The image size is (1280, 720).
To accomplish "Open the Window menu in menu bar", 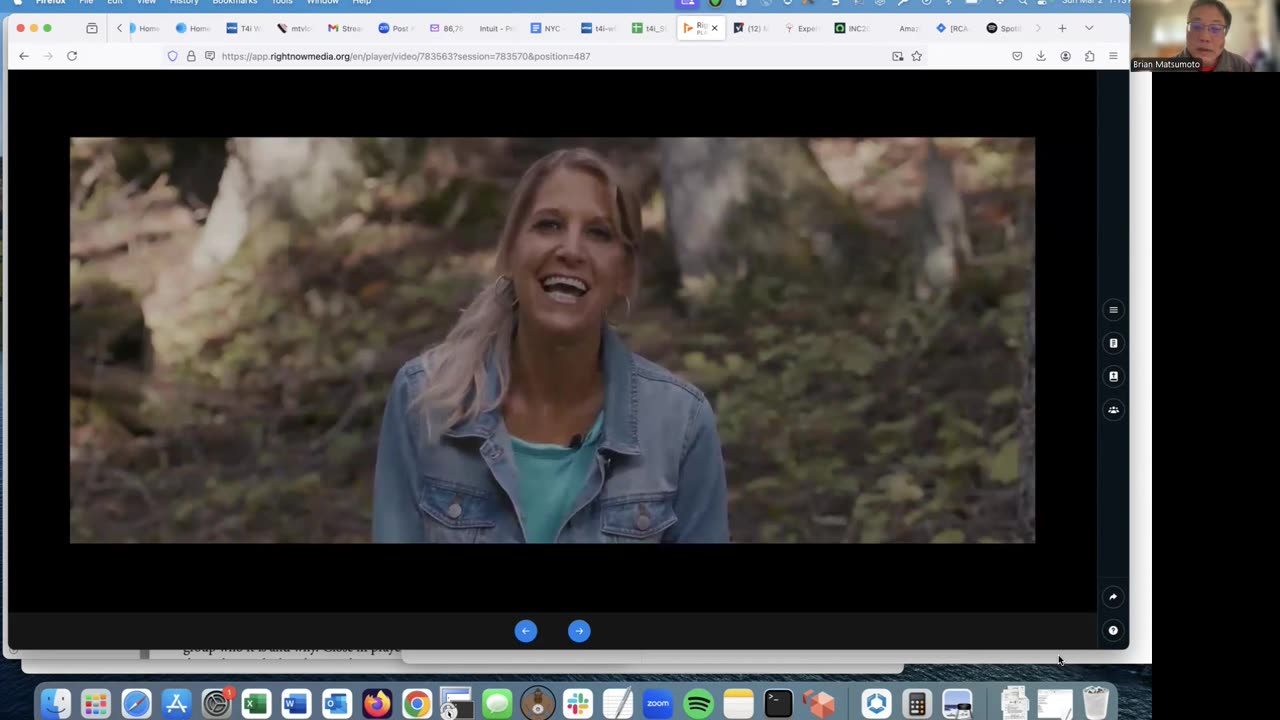I will click(x=322, y=3).
